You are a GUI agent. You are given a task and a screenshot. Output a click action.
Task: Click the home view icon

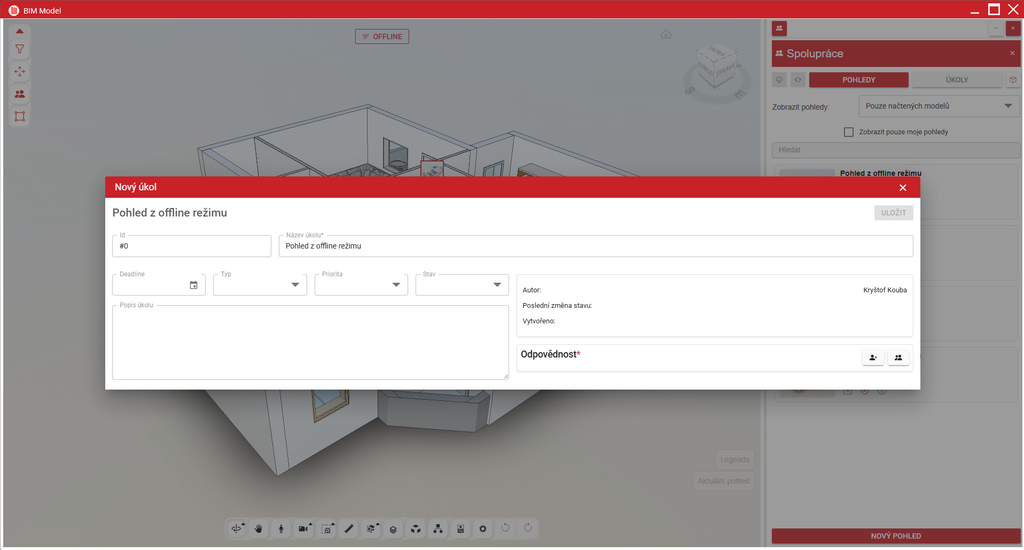click(x=665, y=35)
